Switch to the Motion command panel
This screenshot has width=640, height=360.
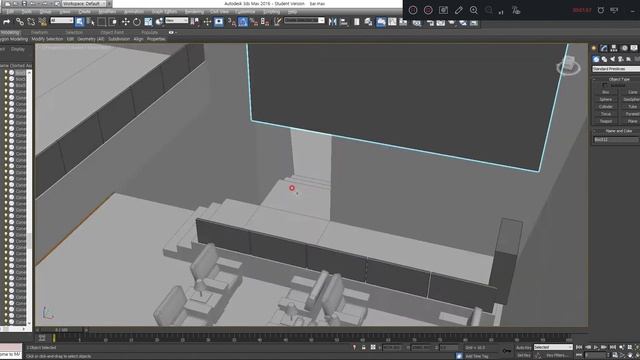tap(624, 48)
